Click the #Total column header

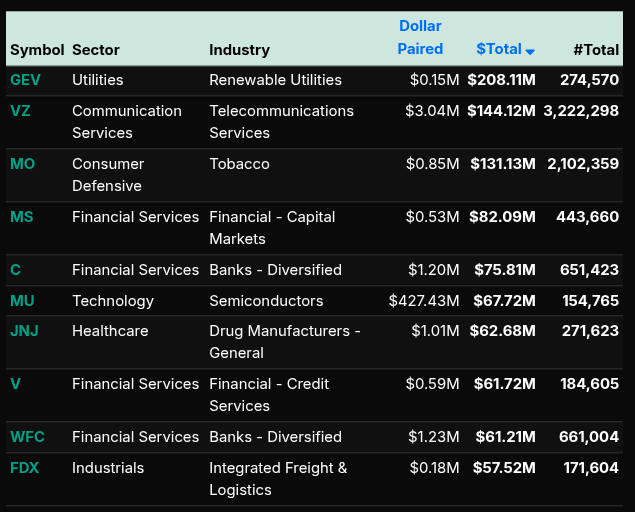click(x=596, y=49)
